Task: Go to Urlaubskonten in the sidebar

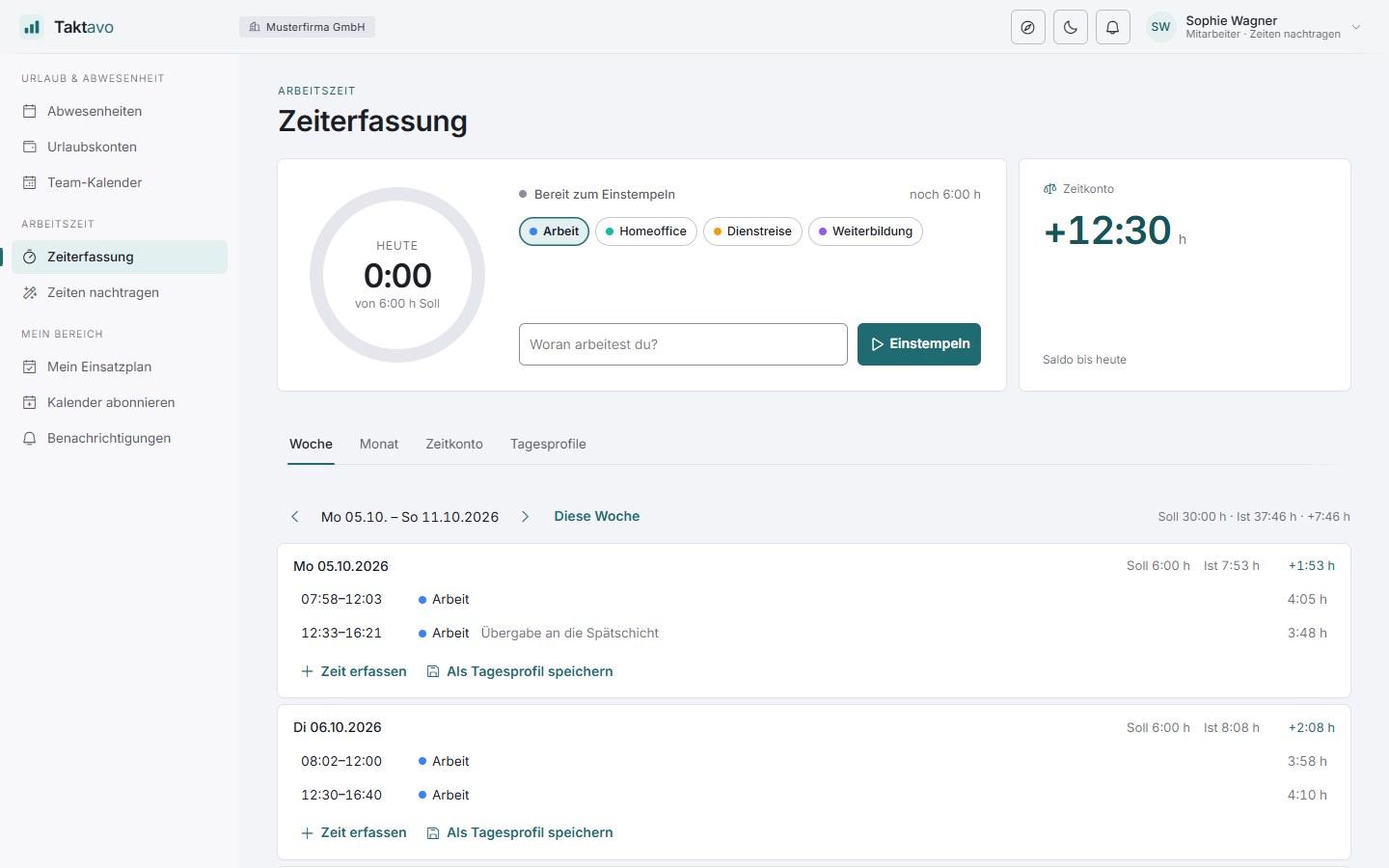Action: (120, 147)
